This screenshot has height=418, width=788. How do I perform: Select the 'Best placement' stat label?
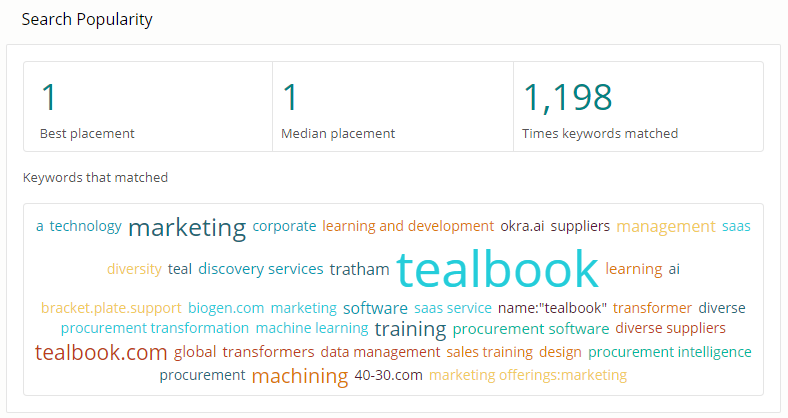87,134
